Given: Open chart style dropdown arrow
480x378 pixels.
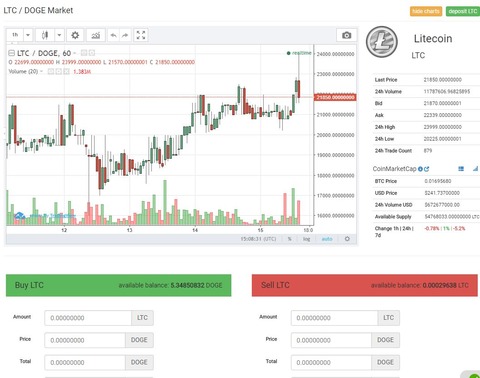Looking at the screenshot, I should click(59, 35).
